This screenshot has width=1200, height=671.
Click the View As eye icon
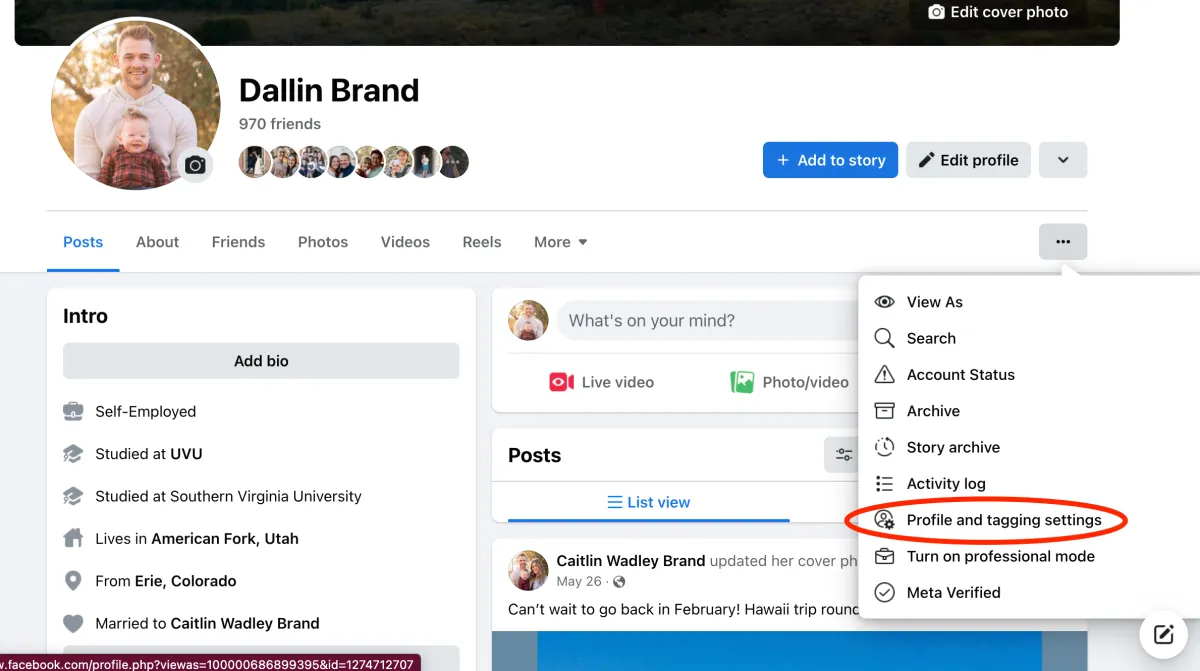(x=884, y=302)
